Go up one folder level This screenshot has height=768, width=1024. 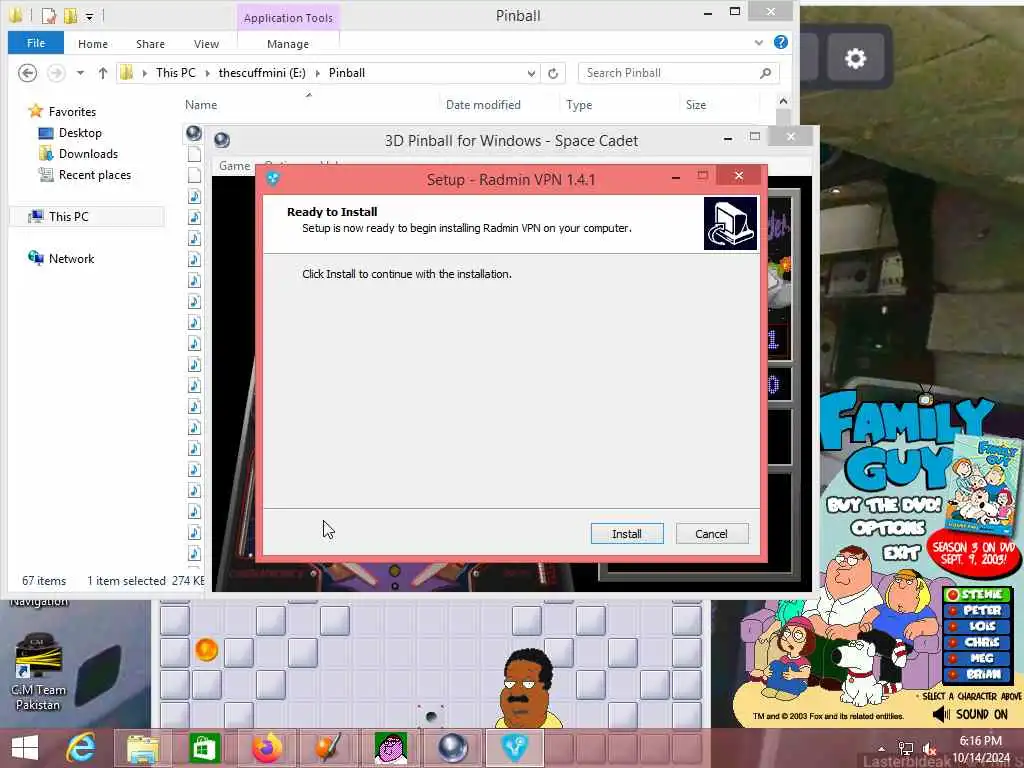click(x=103, y=73)
